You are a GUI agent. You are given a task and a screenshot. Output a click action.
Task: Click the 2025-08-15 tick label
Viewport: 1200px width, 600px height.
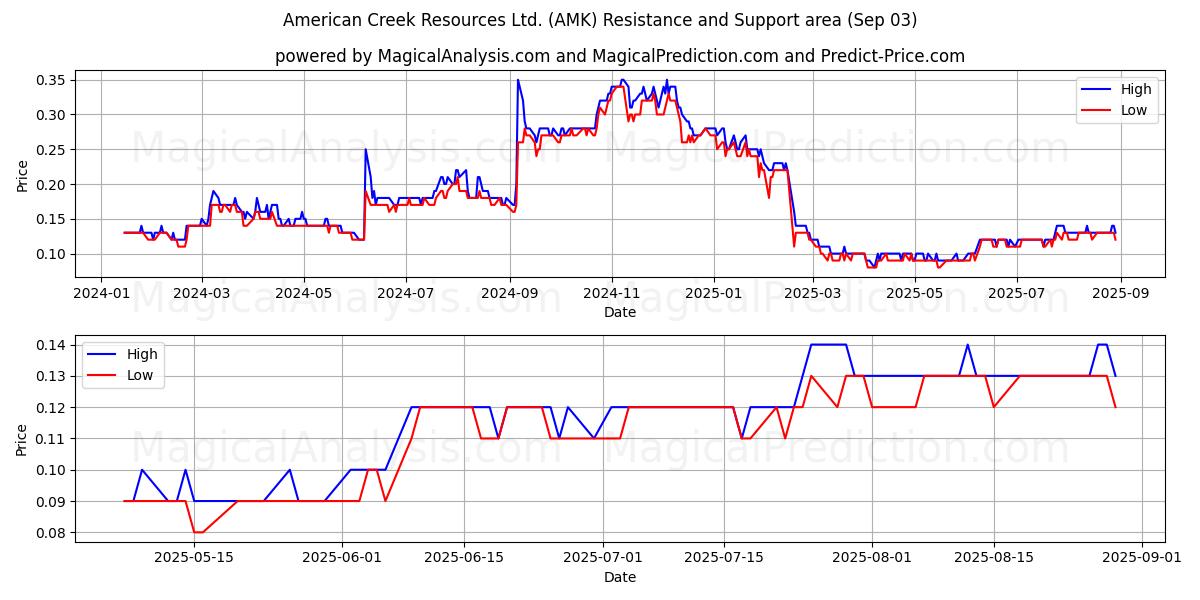(994, 558)
